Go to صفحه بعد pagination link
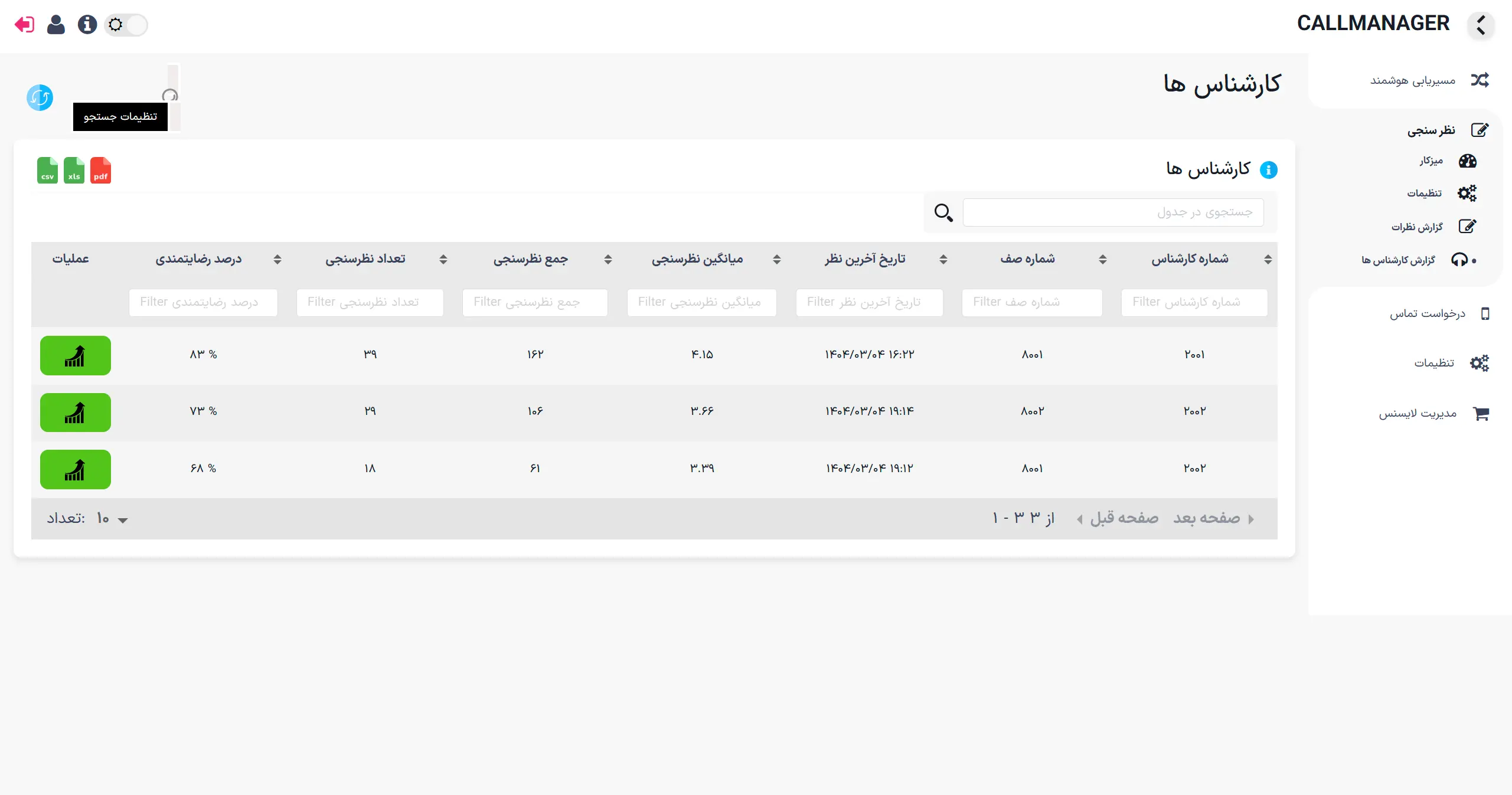The height and width of the screenshot is (795, 1512). coord(1208,518)
